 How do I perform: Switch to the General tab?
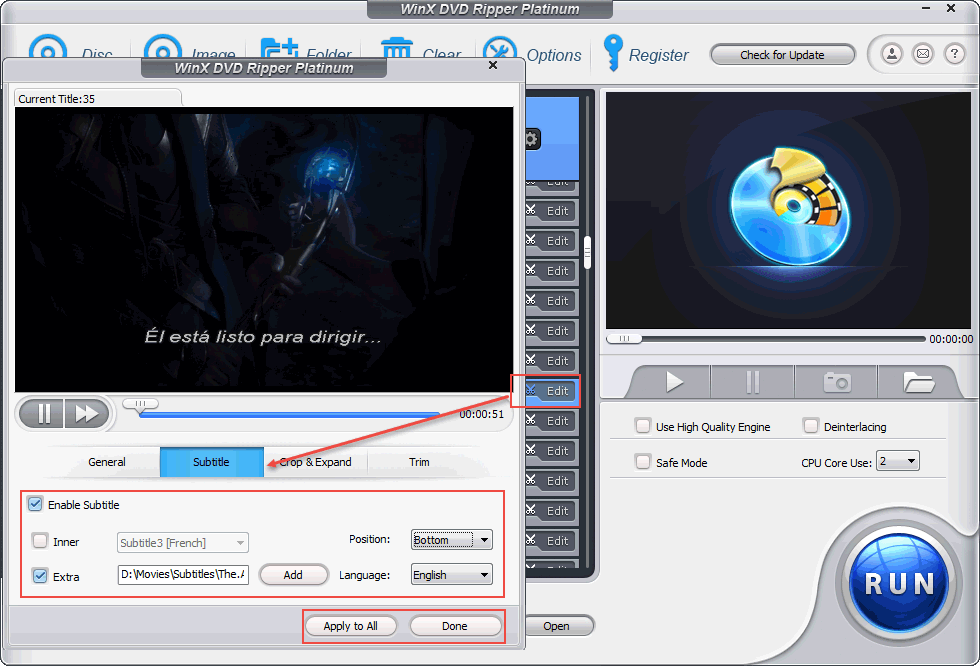[106, 462]
